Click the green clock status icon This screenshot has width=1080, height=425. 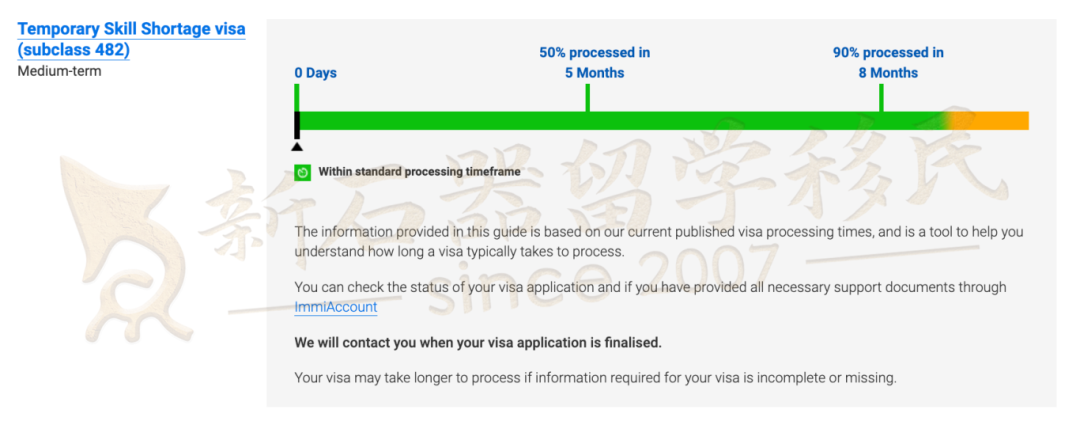pos(302,172)
